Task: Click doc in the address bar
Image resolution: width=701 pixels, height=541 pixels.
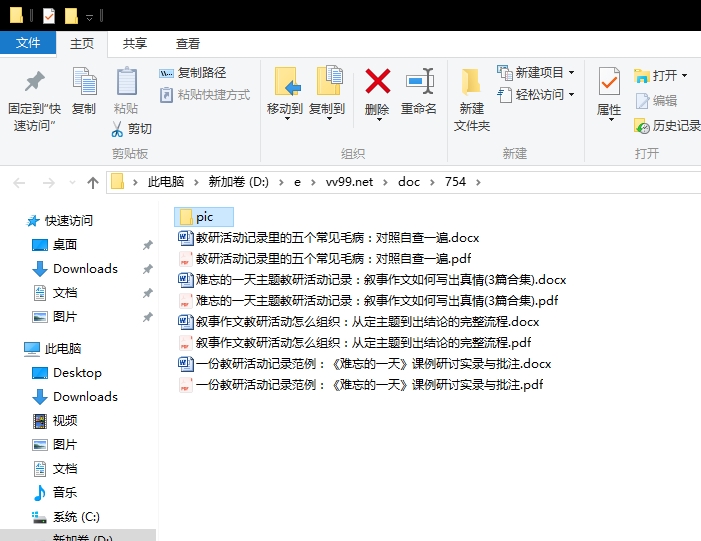Action: (409, 182)
